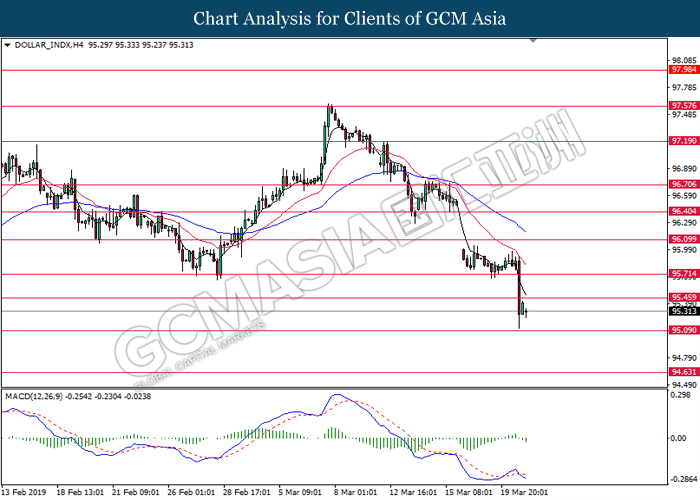Click the 26 Feb 01:01 time label

[x=191, y=492]
